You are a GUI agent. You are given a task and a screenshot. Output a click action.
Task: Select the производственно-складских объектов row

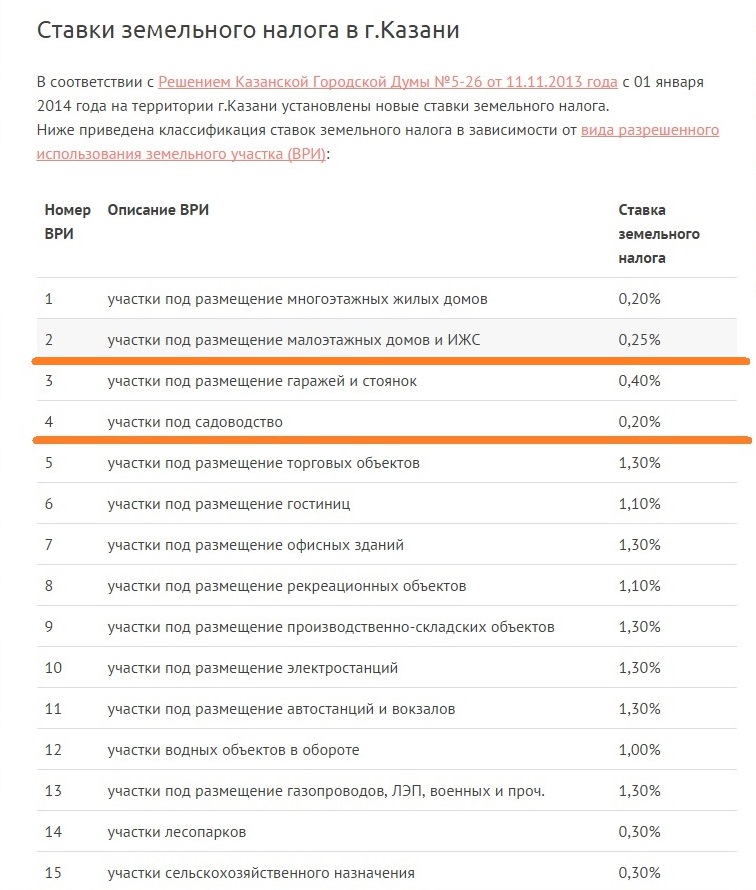(387, 627)
